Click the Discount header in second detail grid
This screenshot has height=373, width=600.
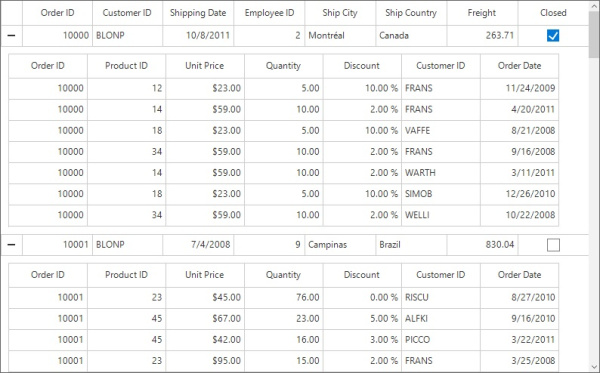tap(362, 275)
